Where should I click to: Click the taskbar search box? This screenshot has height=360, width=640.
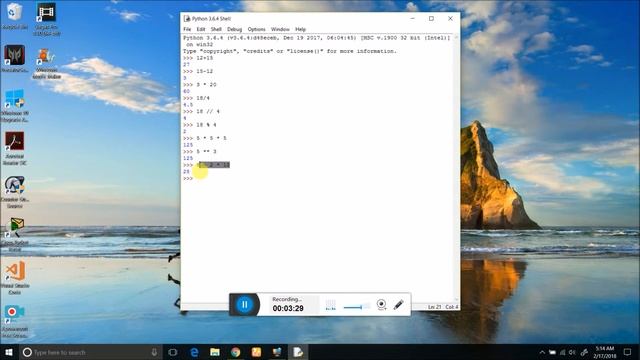point(91,352)
